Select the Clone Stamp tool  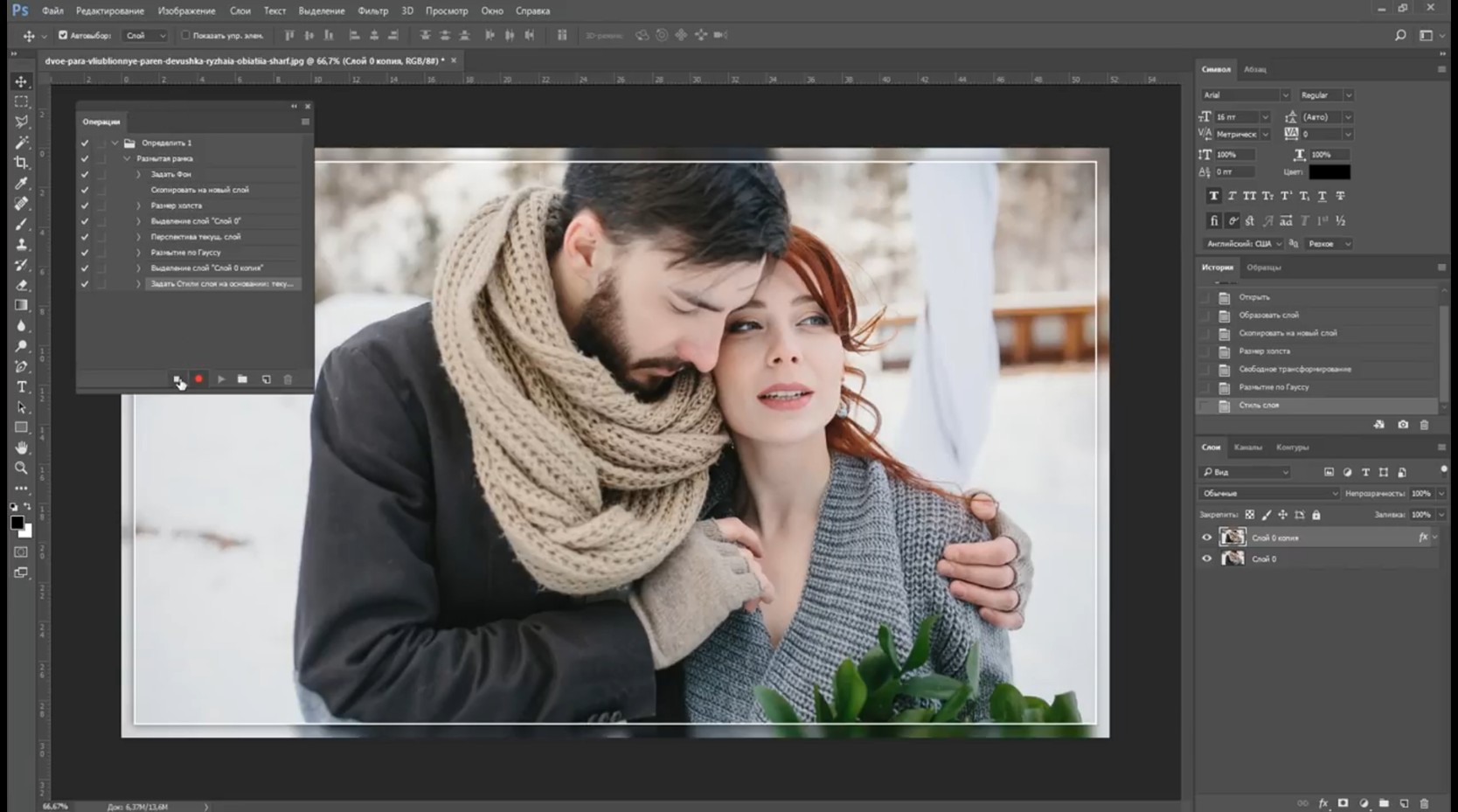(x=21, y=244)
